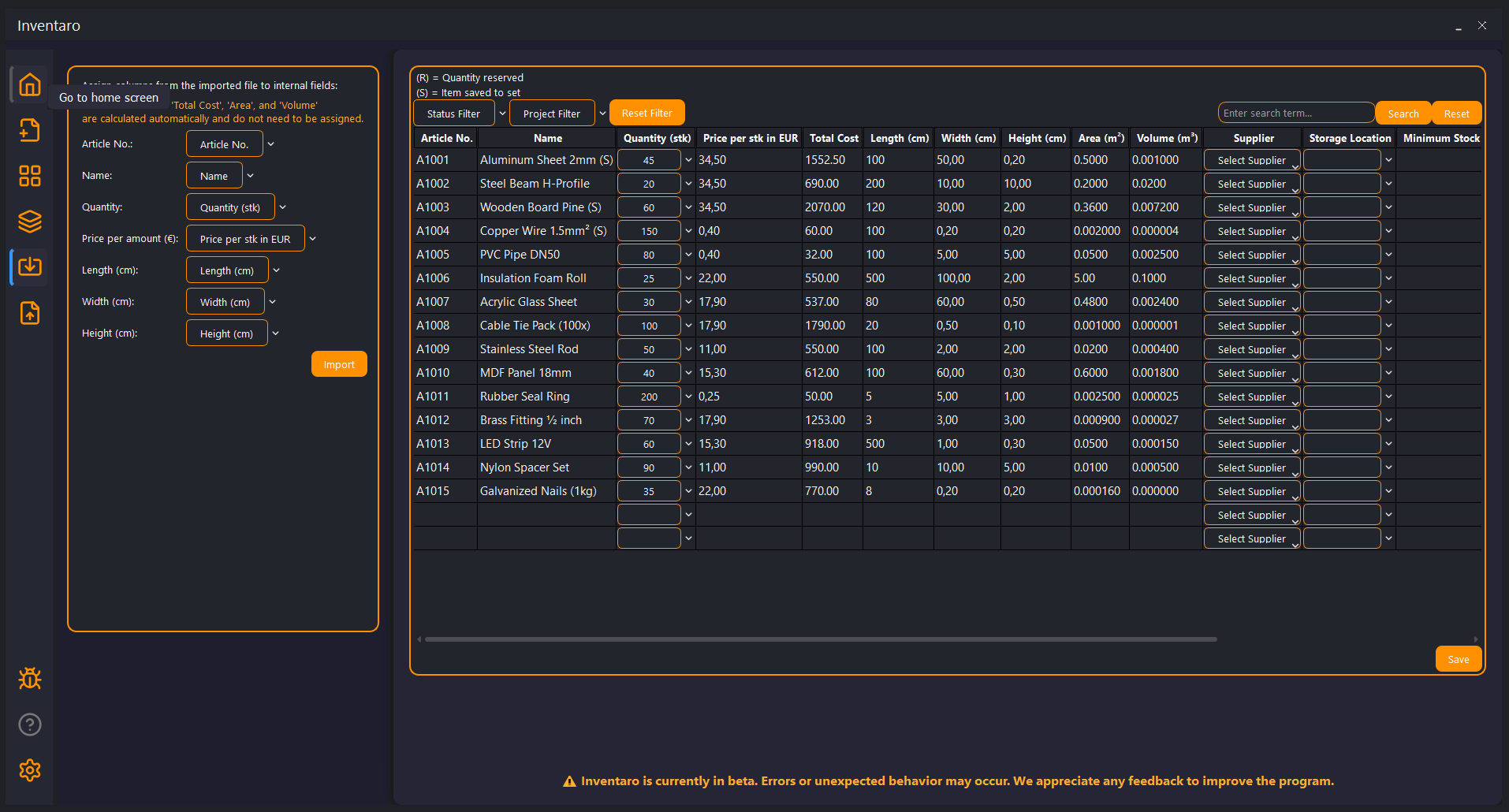Open the export file sidebar icon

(30, 313)
